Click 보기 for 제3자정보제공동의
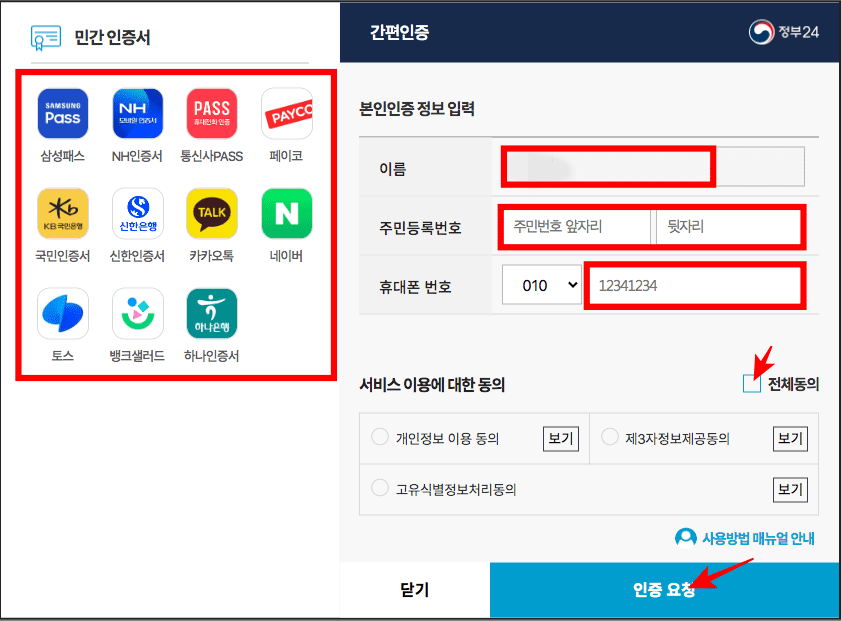Screen dimensions: 841x621 (790, 439)
